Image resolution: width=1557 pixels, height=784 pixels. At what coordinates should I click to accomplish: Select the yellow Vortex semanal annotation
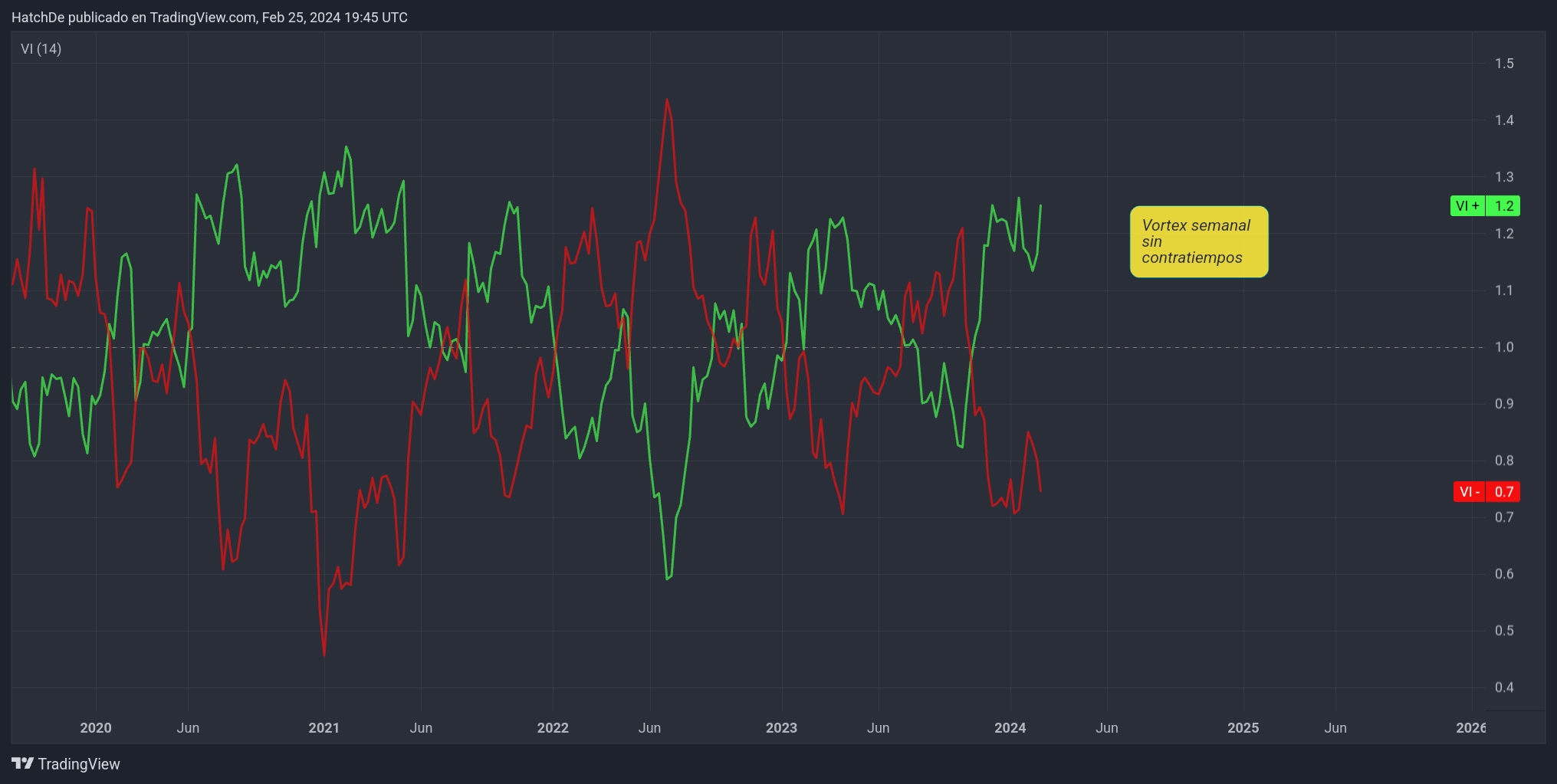1198,241
